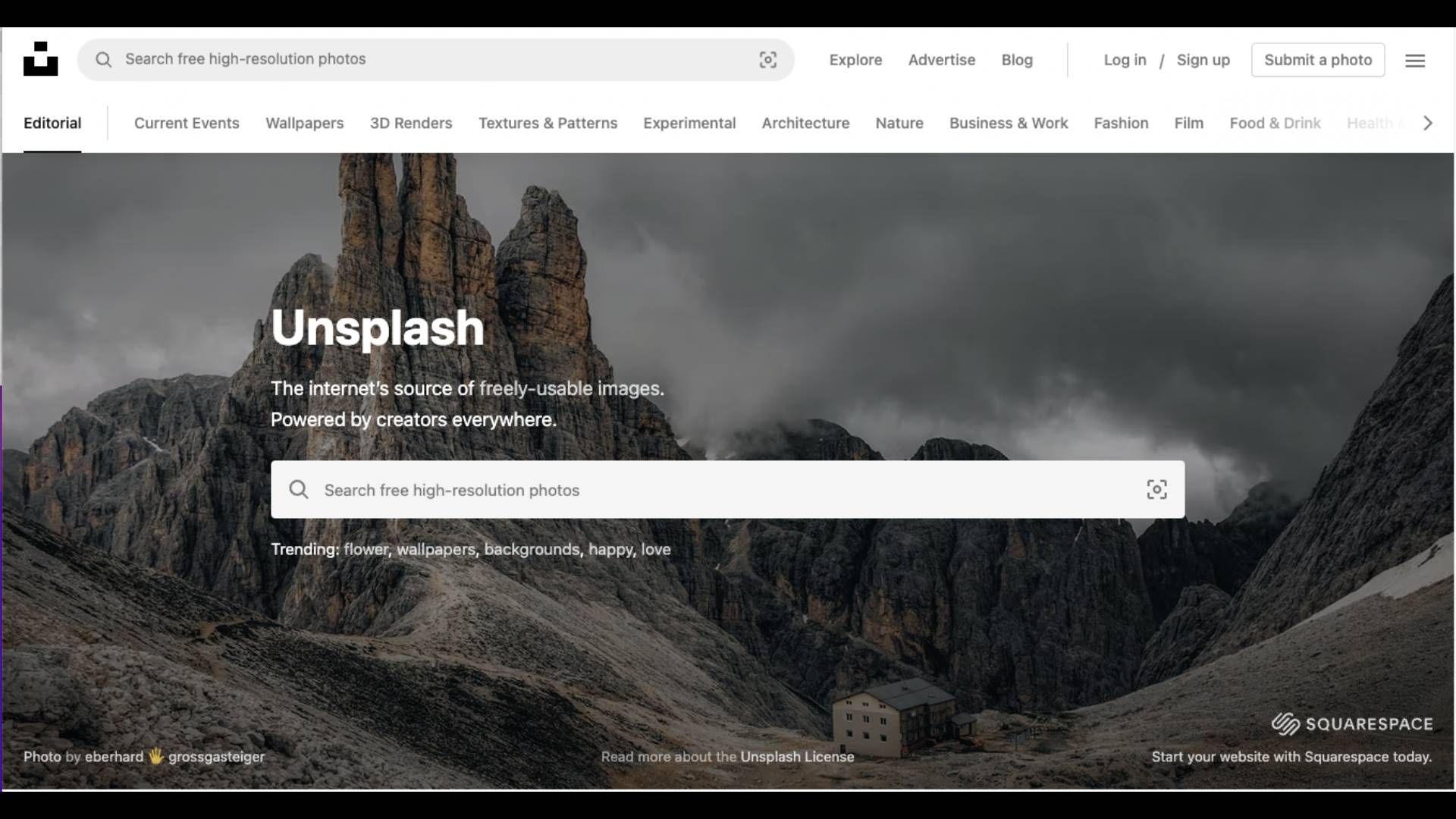Select trending term wallpapers
Screen dimensions: 1456x819
[x=436, y=549]
